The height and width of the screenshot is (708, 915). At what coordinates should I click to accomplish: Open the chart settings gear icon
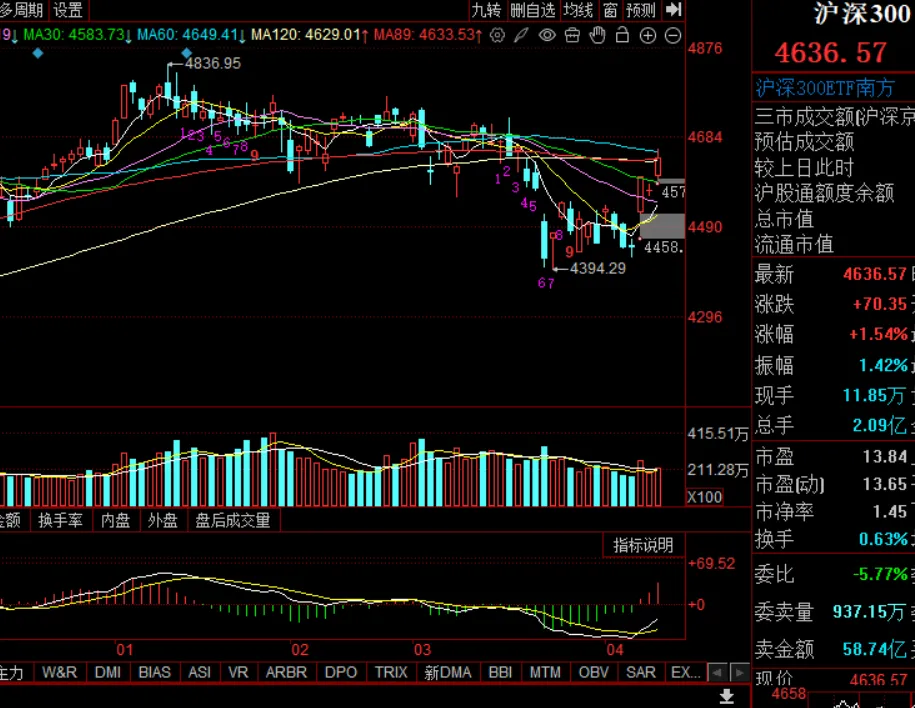pyautogui.click(x=497, y=36)
